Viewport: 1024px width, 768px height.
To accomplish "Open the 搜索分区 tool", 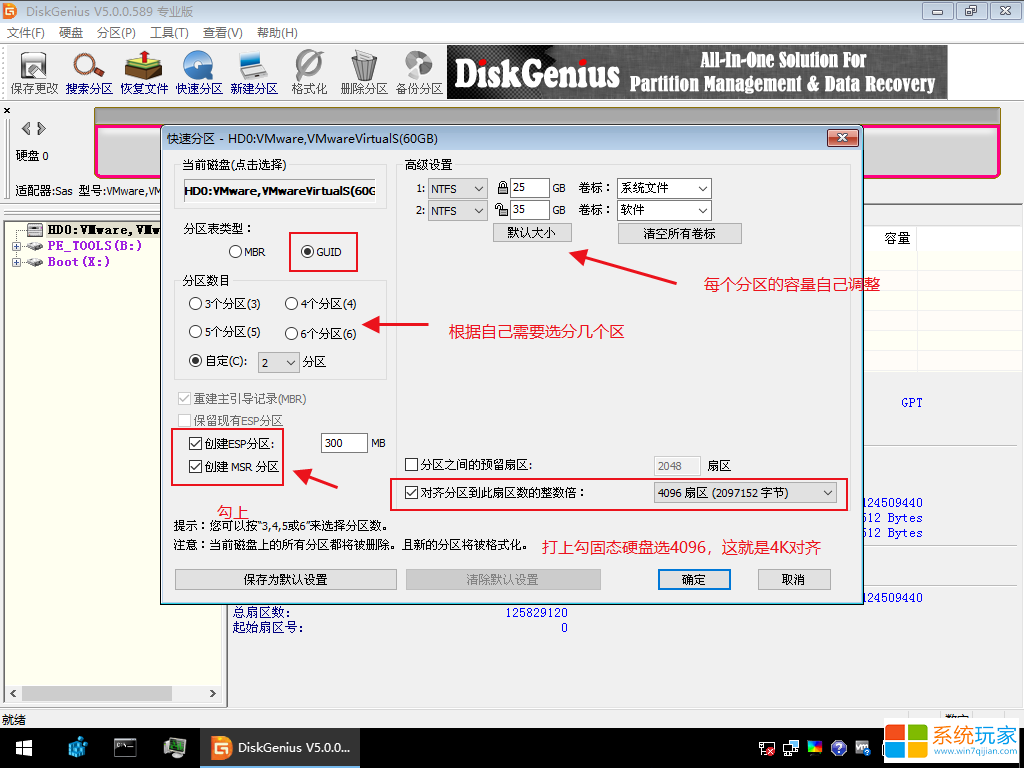I will (89, 72).
